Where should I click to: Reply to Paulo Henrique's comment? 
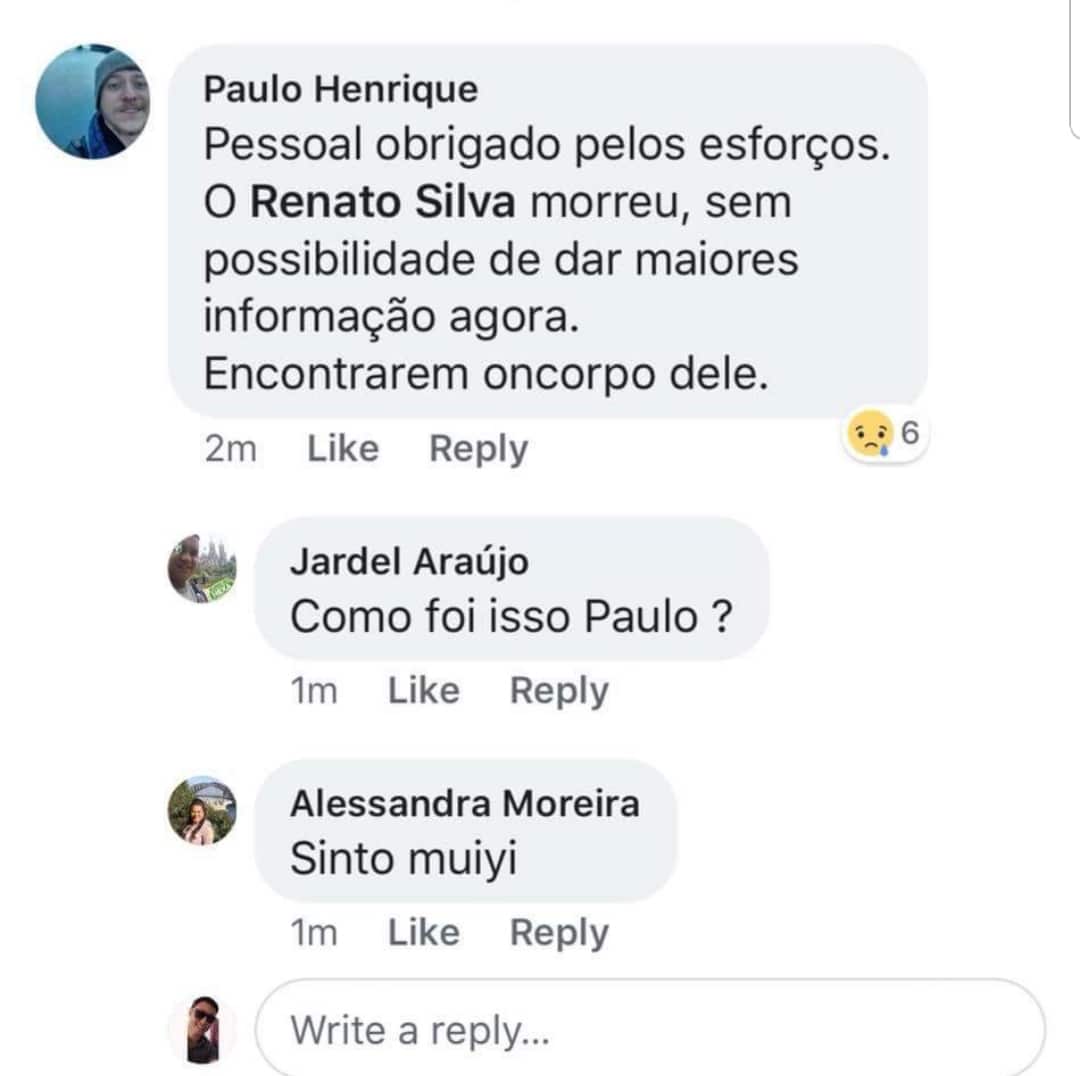pyautogui.click(x=479, y=449)
